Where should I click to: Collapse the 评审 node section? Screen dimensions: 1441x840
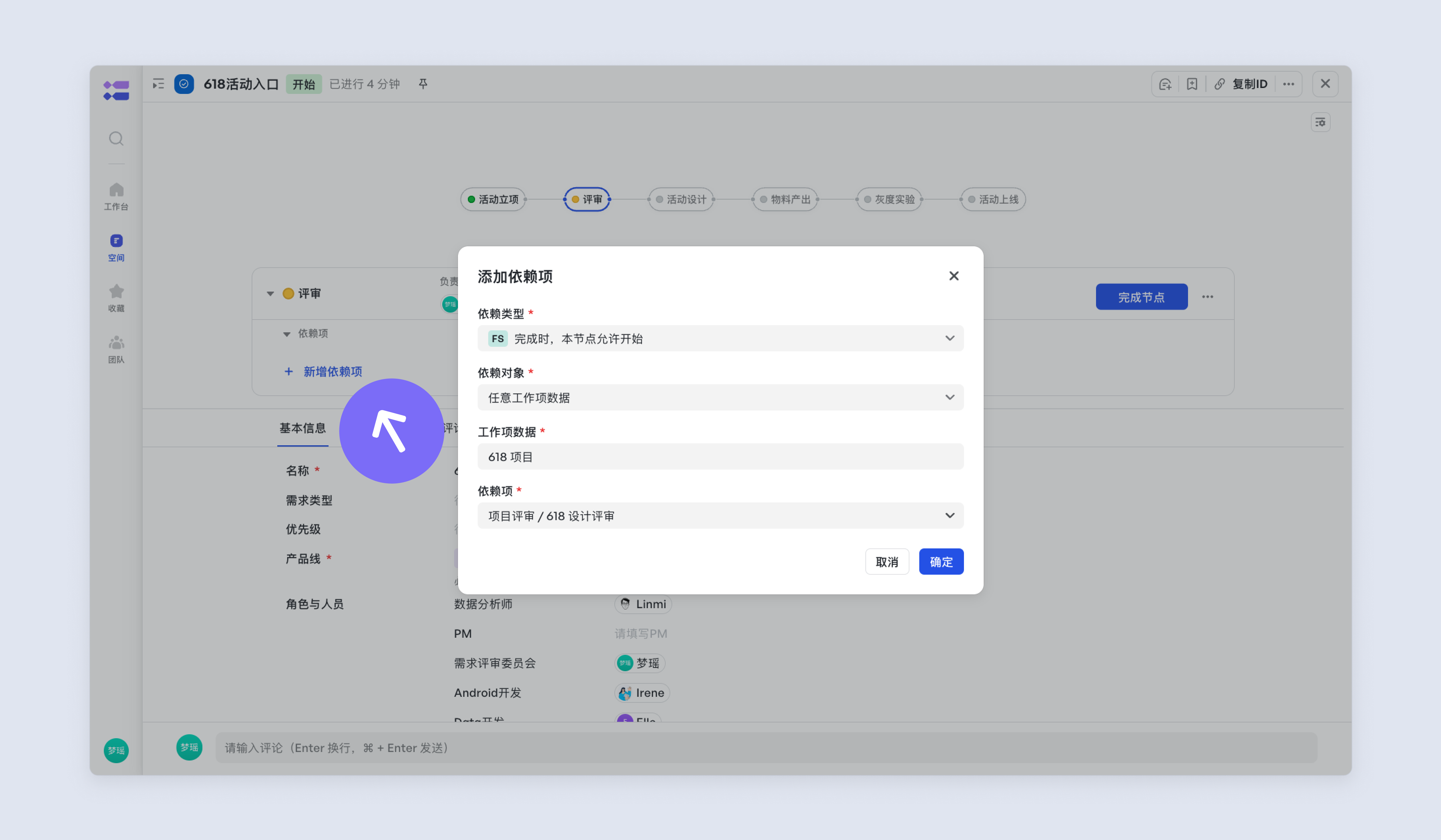click(270, 294)
